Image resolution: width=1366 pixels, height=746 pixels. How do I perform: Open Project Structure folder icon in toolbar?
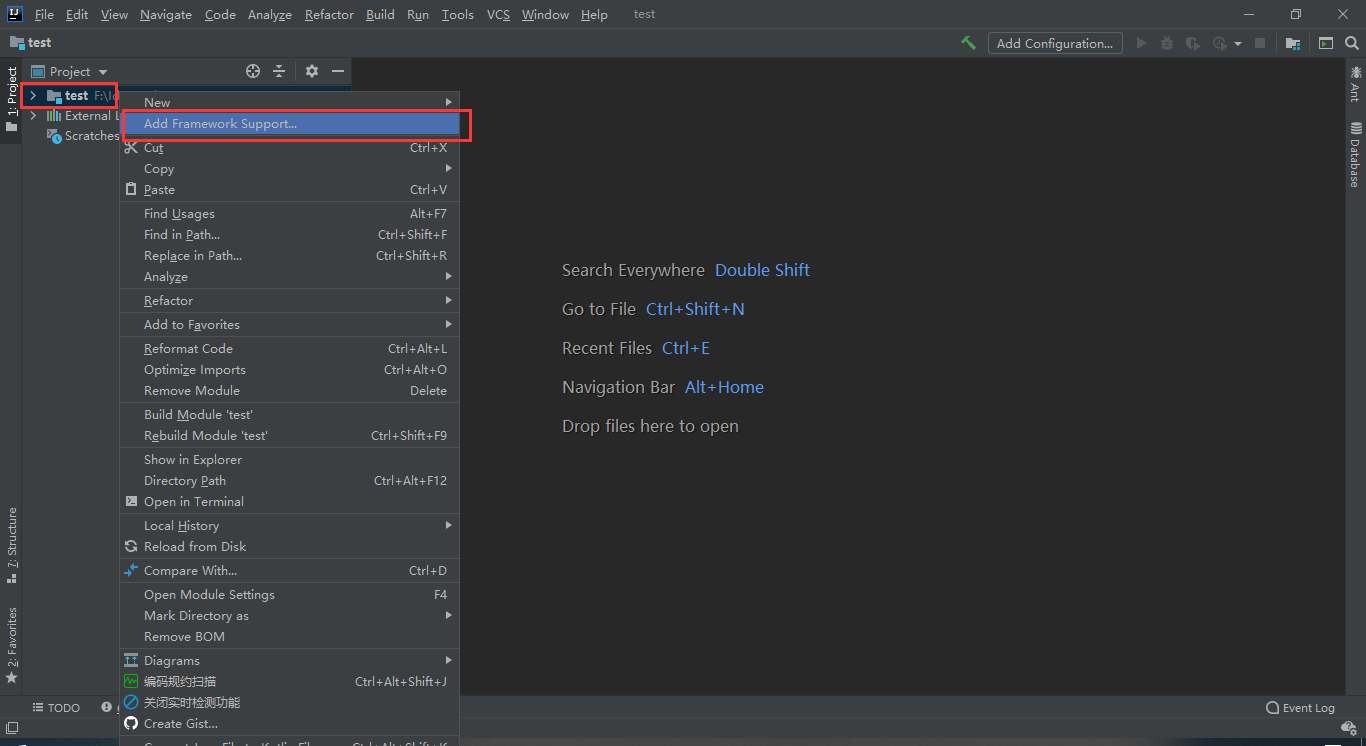1293,43
